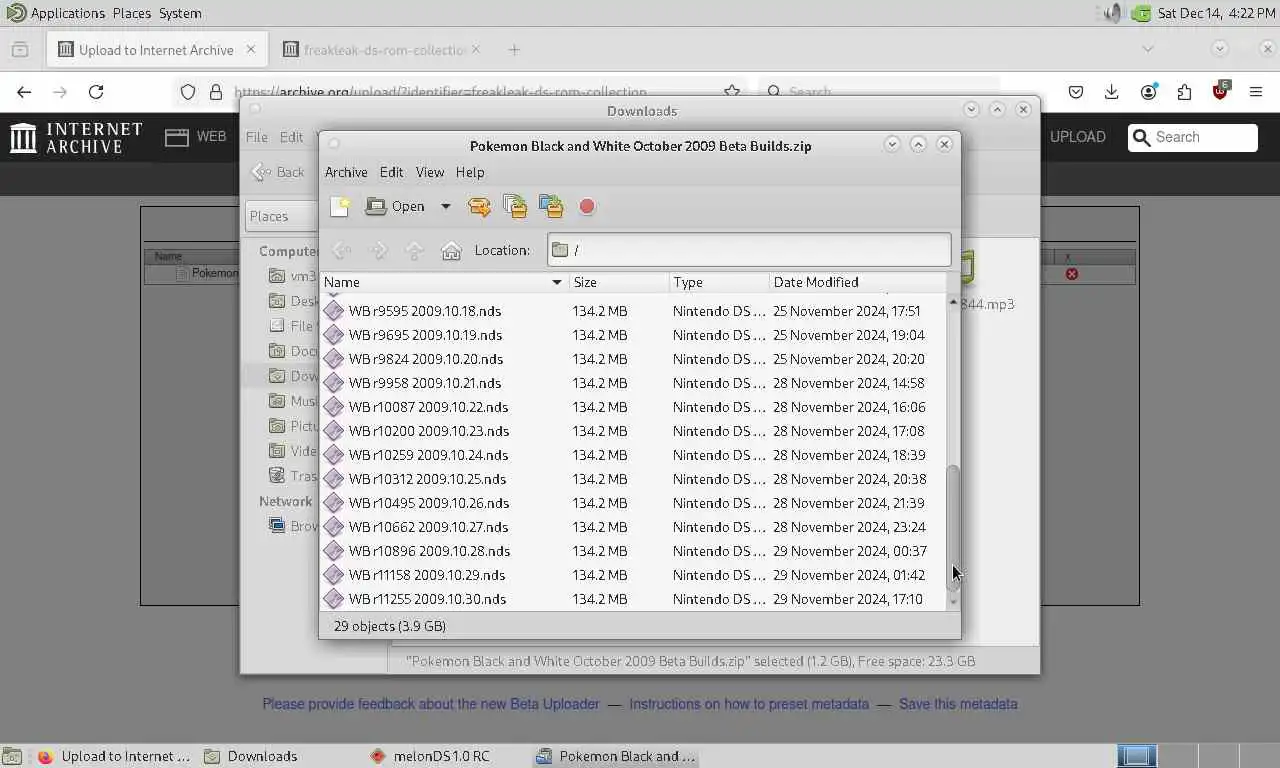Switch to melonDS 1.0 RC in taskbar
Screen dimensions: 1280x768
(x=430, y=756)
